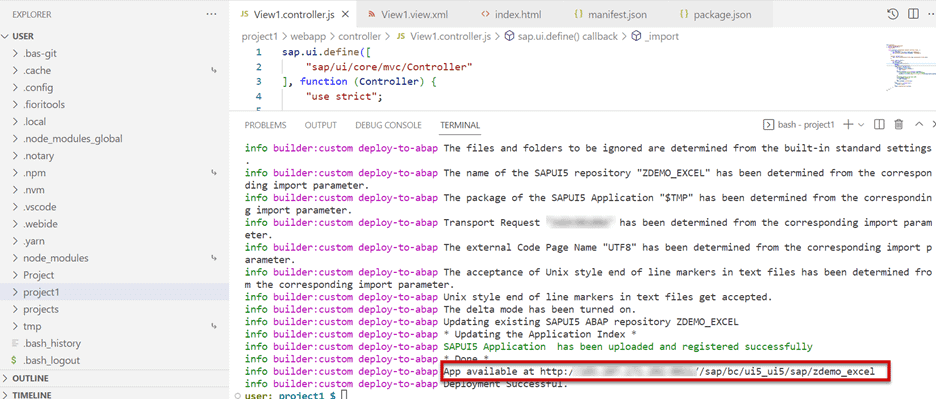
Task: Open Explorer more actions ellipsis menu
Action: (211, 14)
